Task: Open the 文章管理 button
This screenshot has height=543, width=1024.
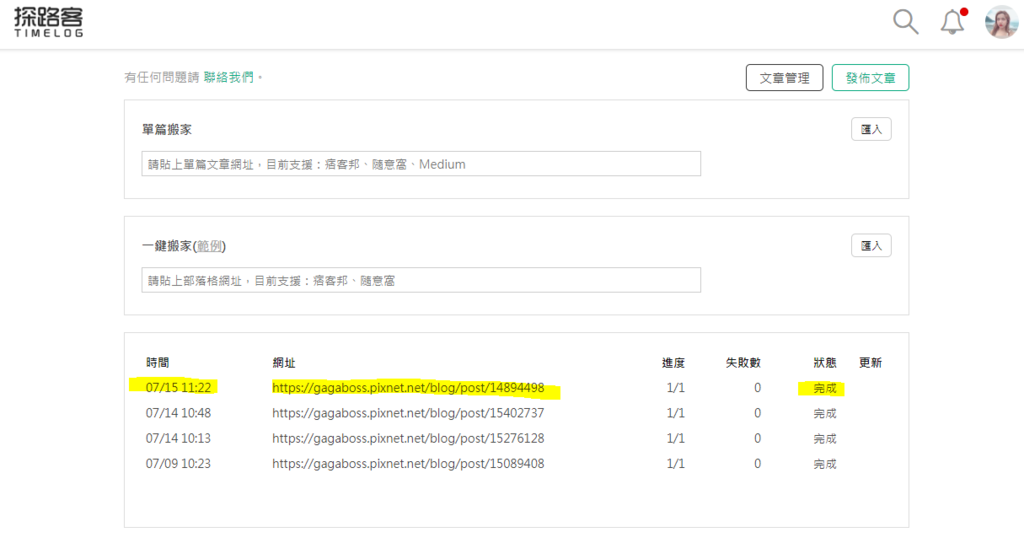Action: click(x=784, y=78)
